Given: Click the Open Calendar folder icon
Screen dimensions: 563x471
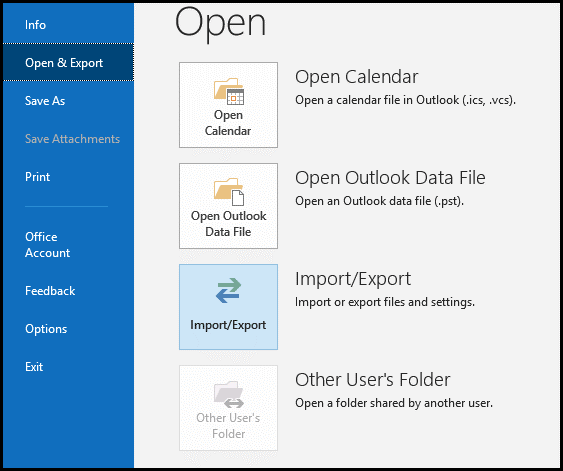Looking at the screenshot, I should click(x=229, y=91).
